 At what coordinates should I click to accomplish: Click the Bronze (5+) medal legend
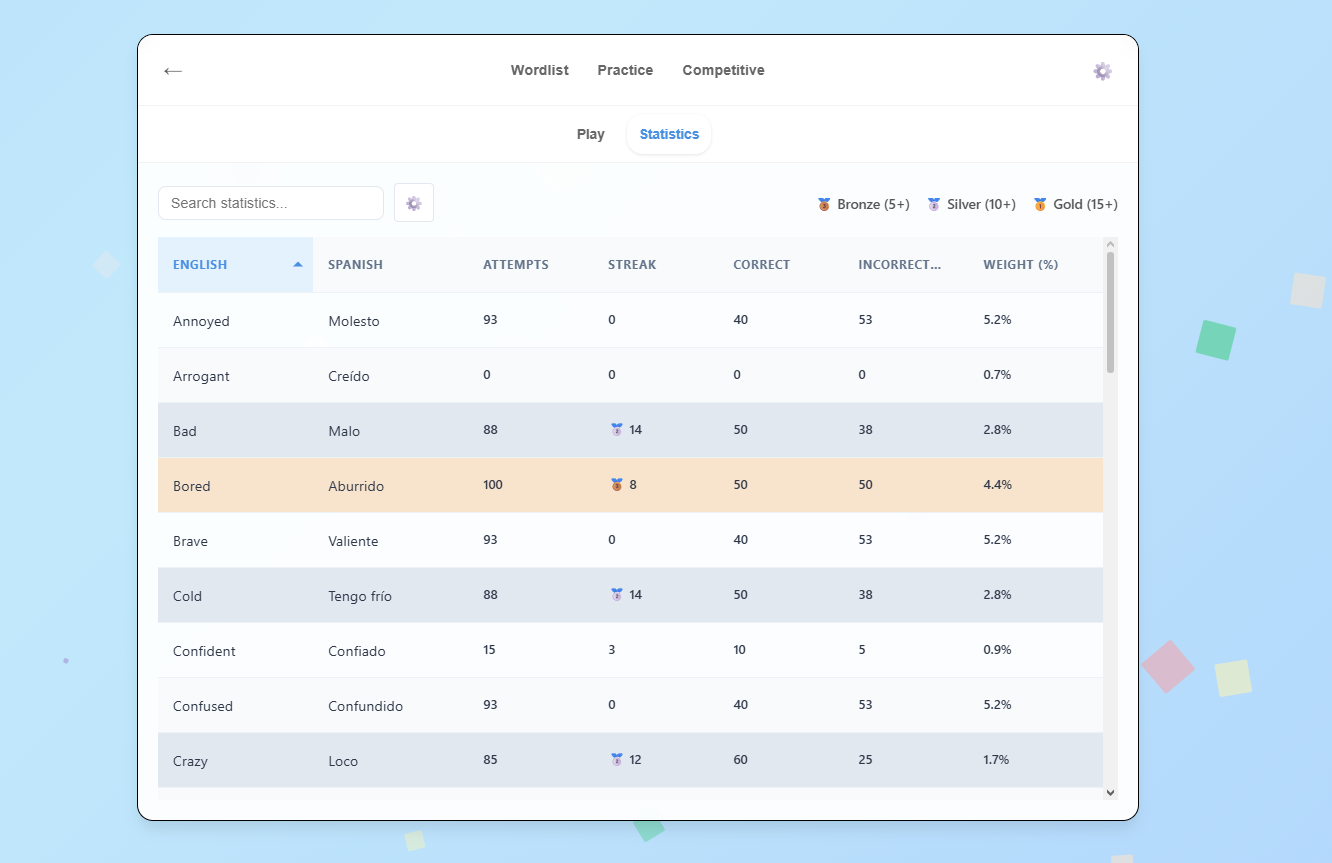tap(863, 204)
